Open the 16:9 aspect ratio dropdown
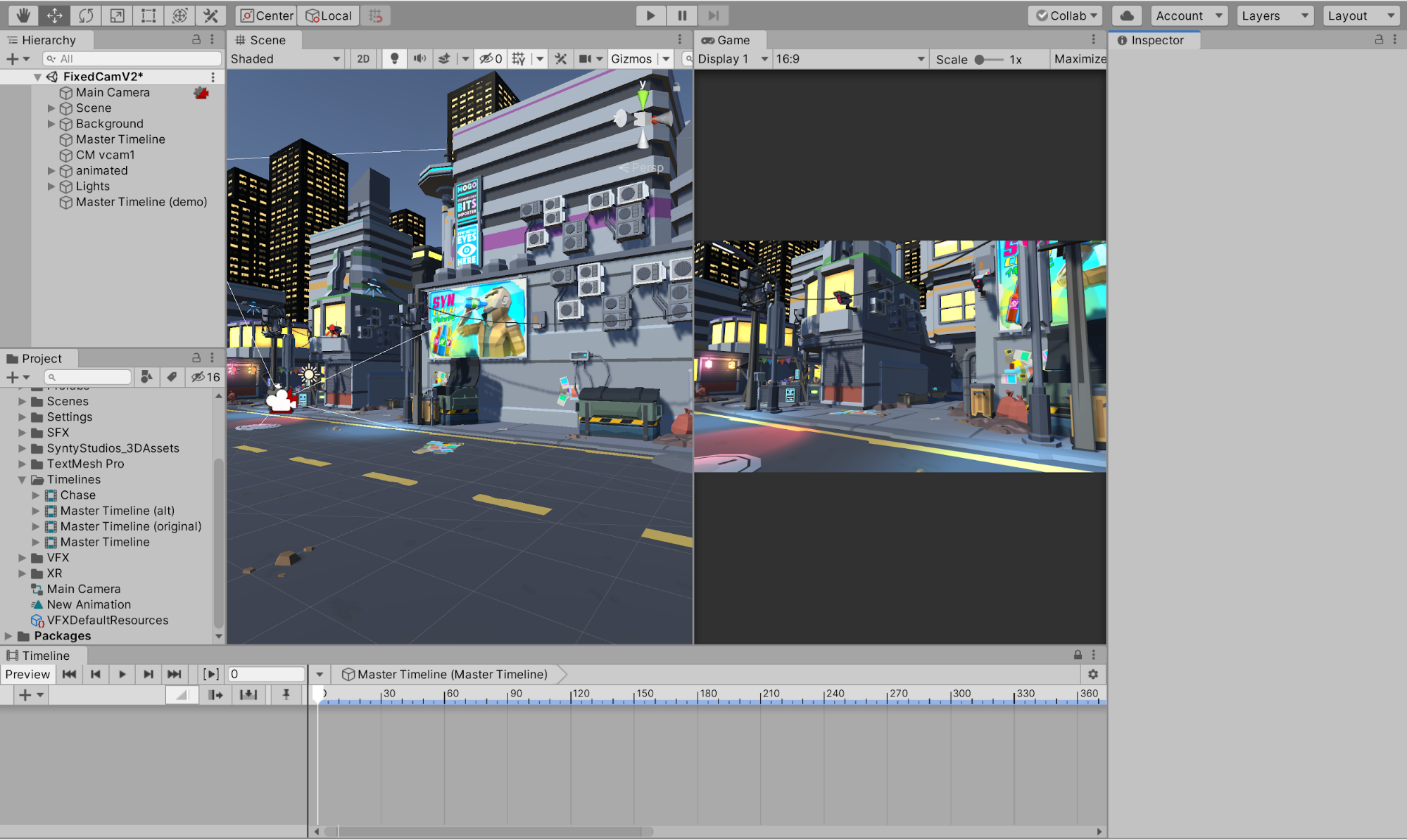 850,59
